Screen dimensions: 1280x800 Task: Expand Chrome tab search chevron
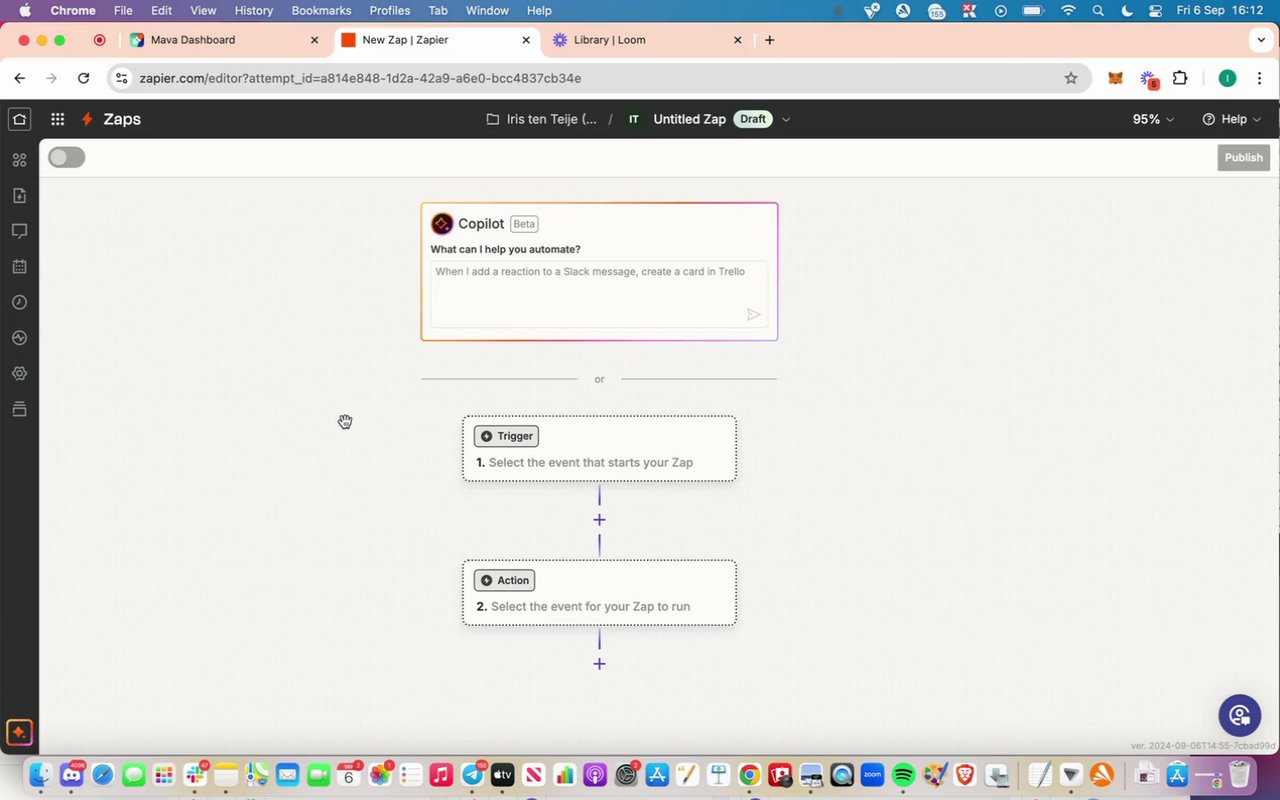1261,40
